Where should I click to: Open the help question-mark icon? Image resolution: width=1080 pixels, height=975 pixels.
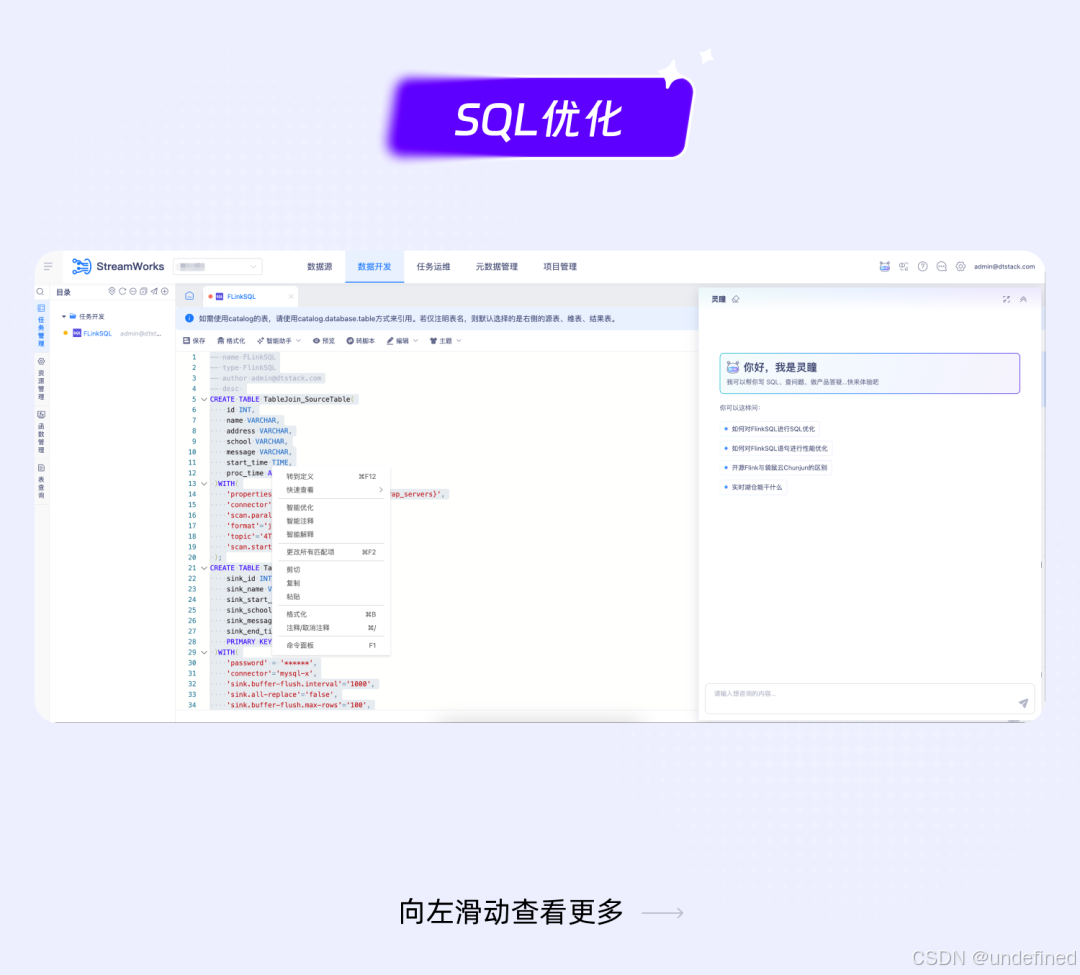pos(923,266)
